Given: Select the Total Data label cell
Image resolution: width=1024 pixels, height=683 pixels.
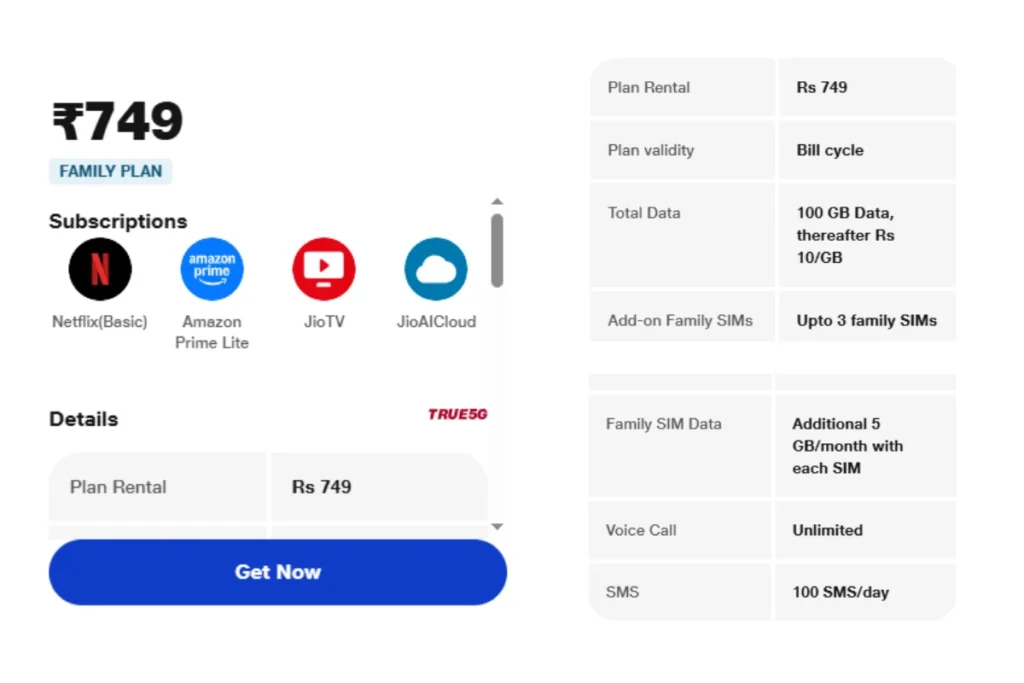Looking at the screenshot, I should point(682,235).
